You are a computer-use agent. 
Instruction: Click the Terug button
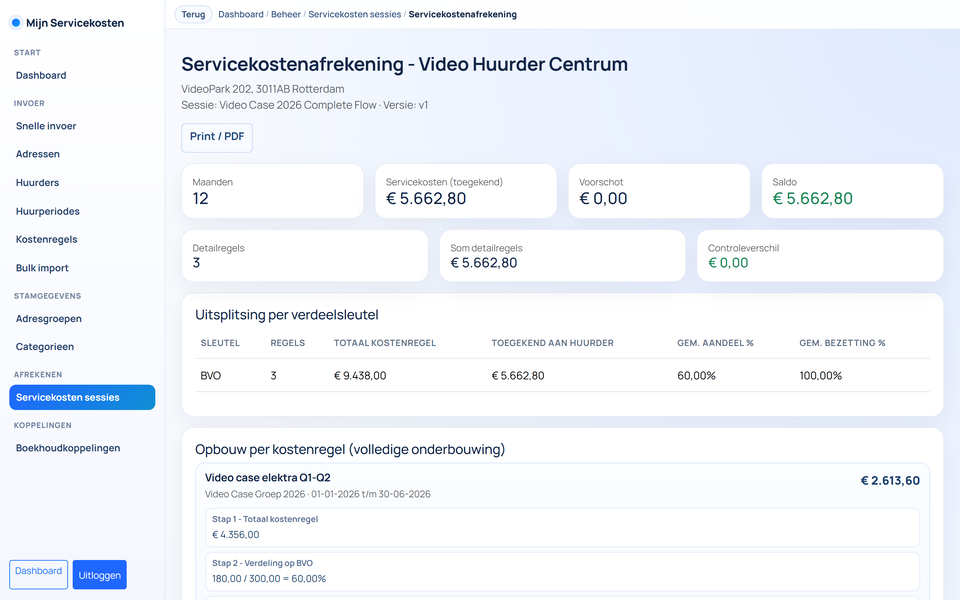point(193,14)
